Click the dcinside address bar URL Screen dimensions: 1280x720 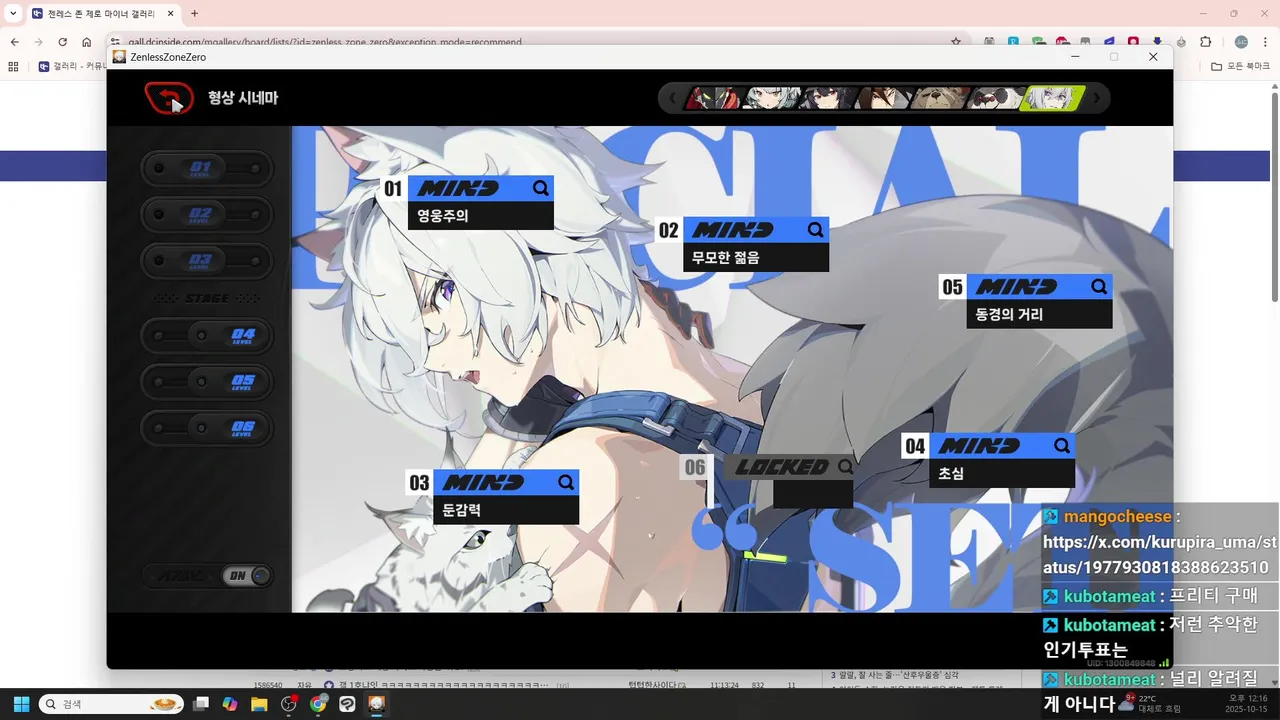[x=325, y=43]
